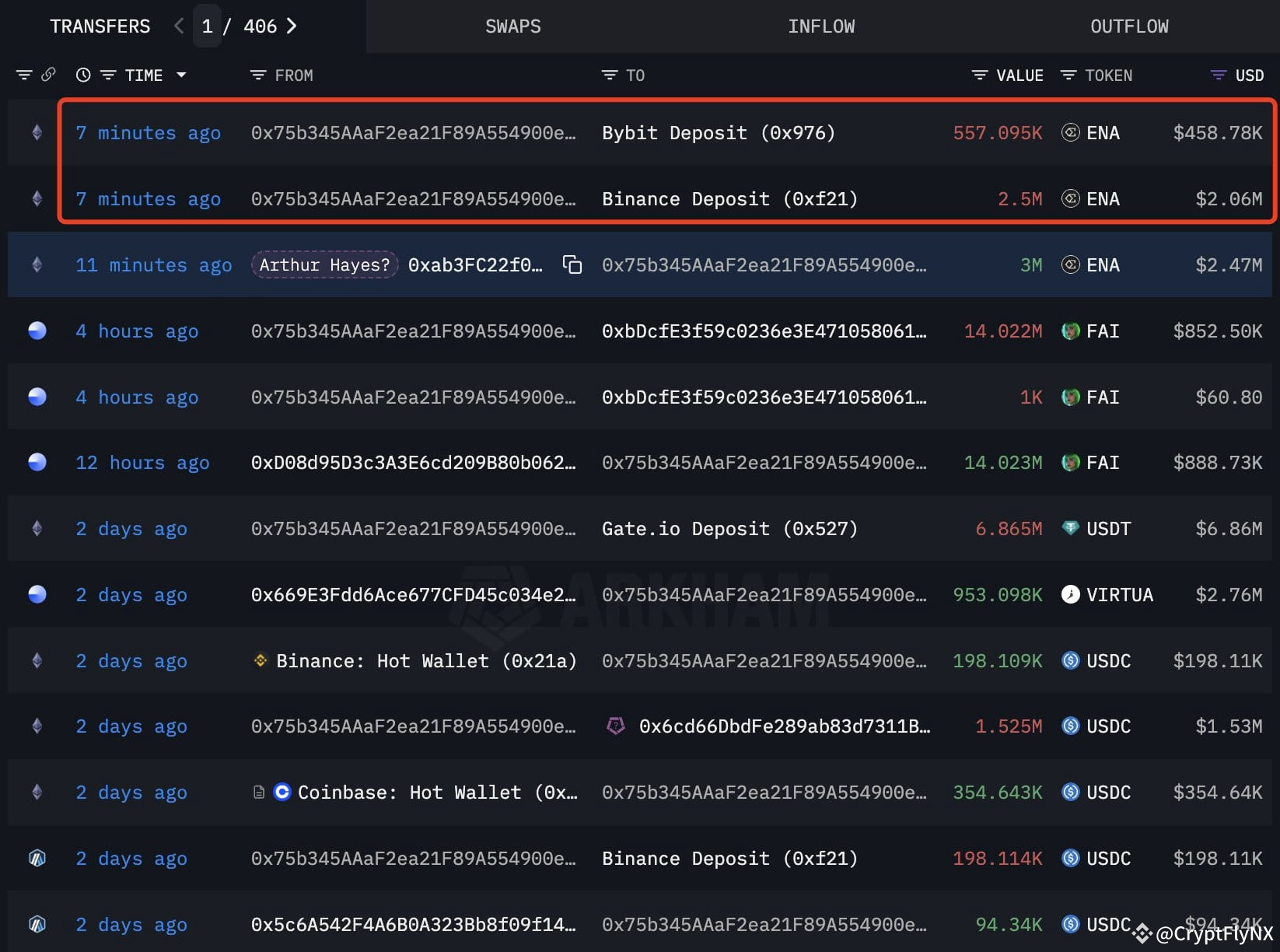Select the $6.86M USD value
Image resolution: width=1280 pixels, height=952 pixels.
click(1229, 529)
